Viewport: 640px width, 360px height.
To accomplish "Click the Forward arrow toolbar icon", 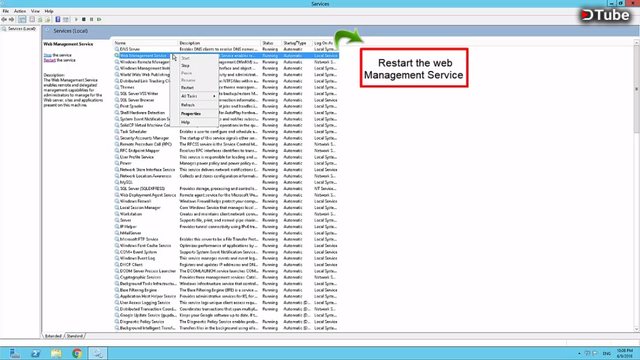I will (x=11, y=19).
